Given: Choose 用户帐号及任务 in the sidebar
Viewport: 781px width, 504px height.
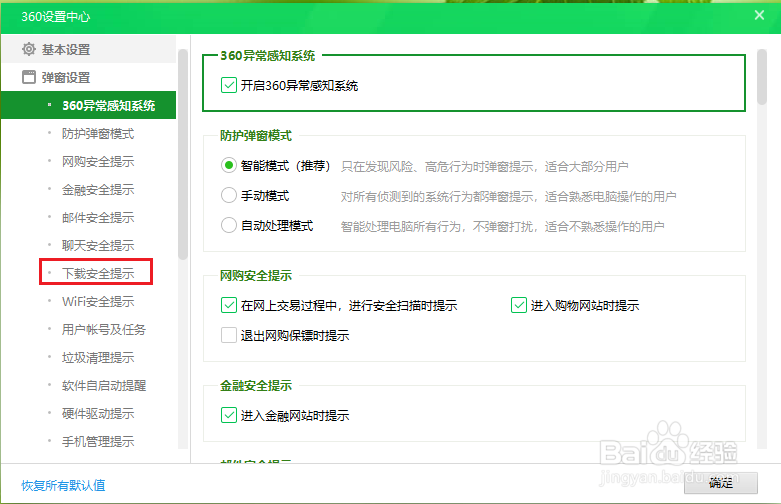Looking at the screenshot, I should [x=104, y=329].
